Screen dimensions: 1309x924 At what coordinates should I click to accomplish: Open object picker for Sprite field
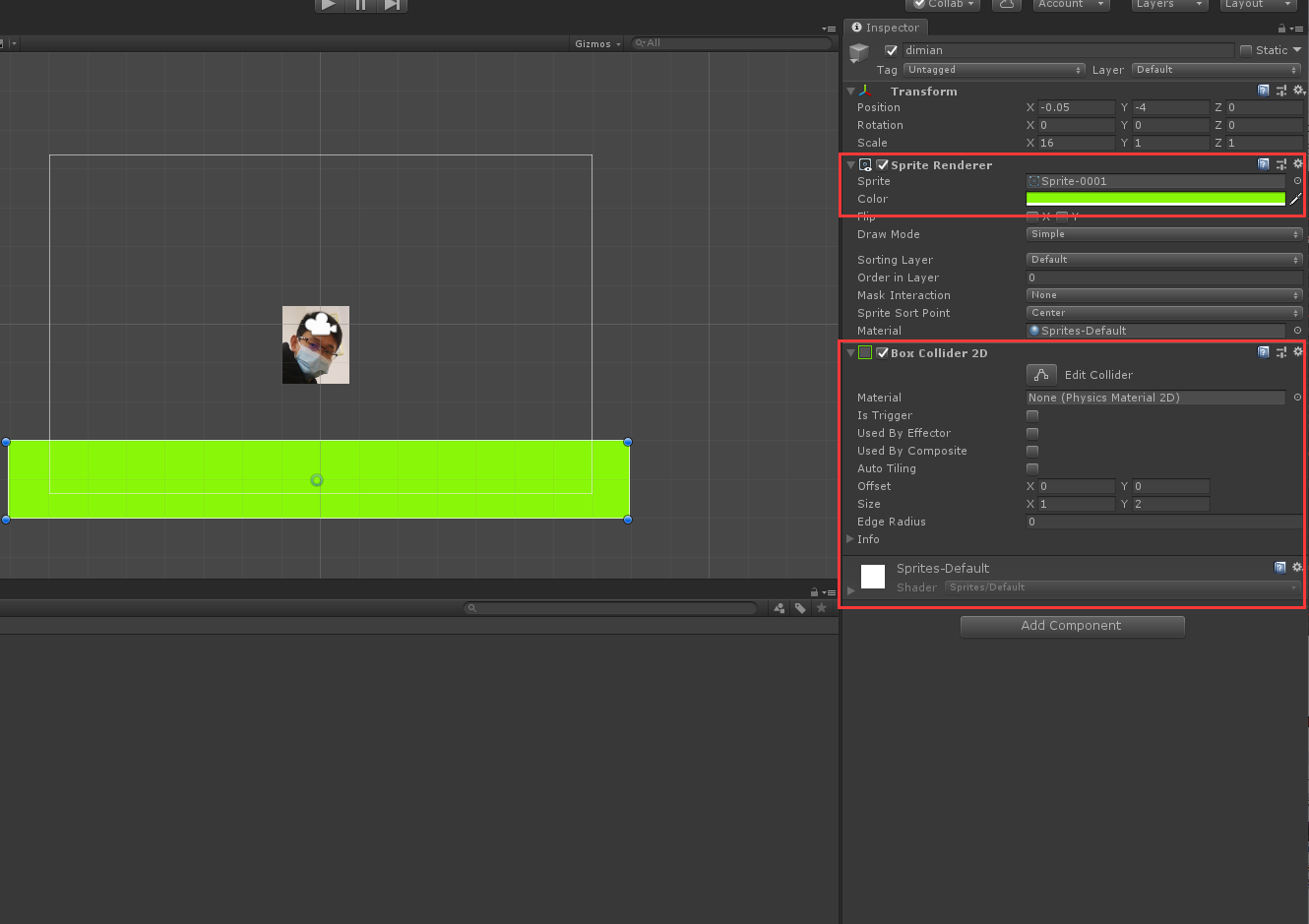pyautogui.click(x=1297, y=181)
